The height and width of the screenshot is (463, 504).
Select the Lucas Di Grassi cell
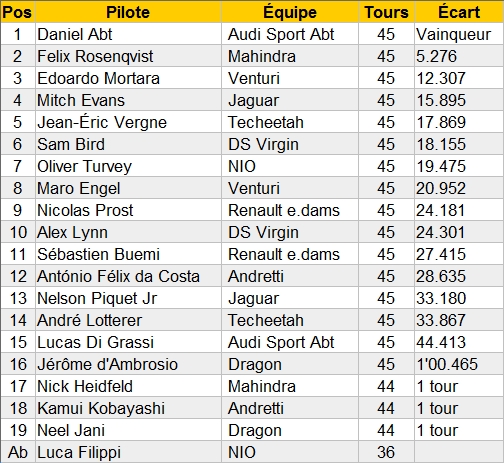point(128,342)
